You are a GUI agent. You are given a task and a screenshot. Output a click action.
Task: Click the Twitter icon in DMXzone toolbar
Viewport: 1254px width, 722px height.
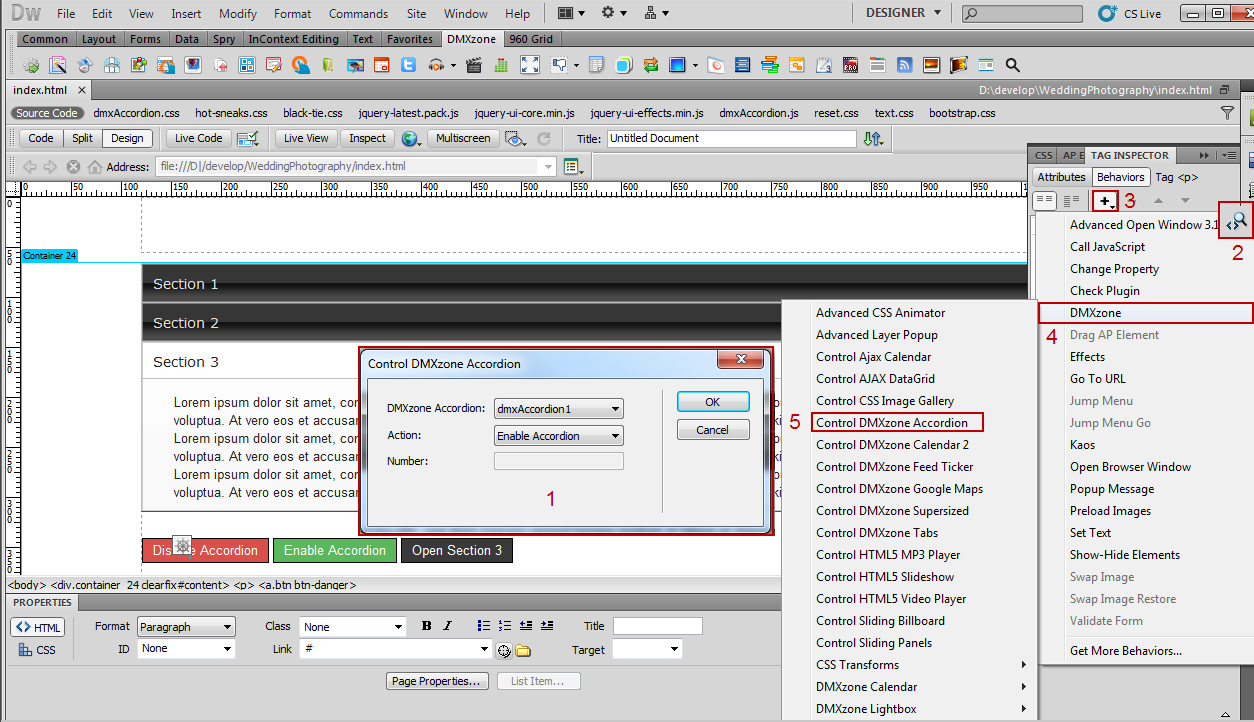tap(408, 65)
